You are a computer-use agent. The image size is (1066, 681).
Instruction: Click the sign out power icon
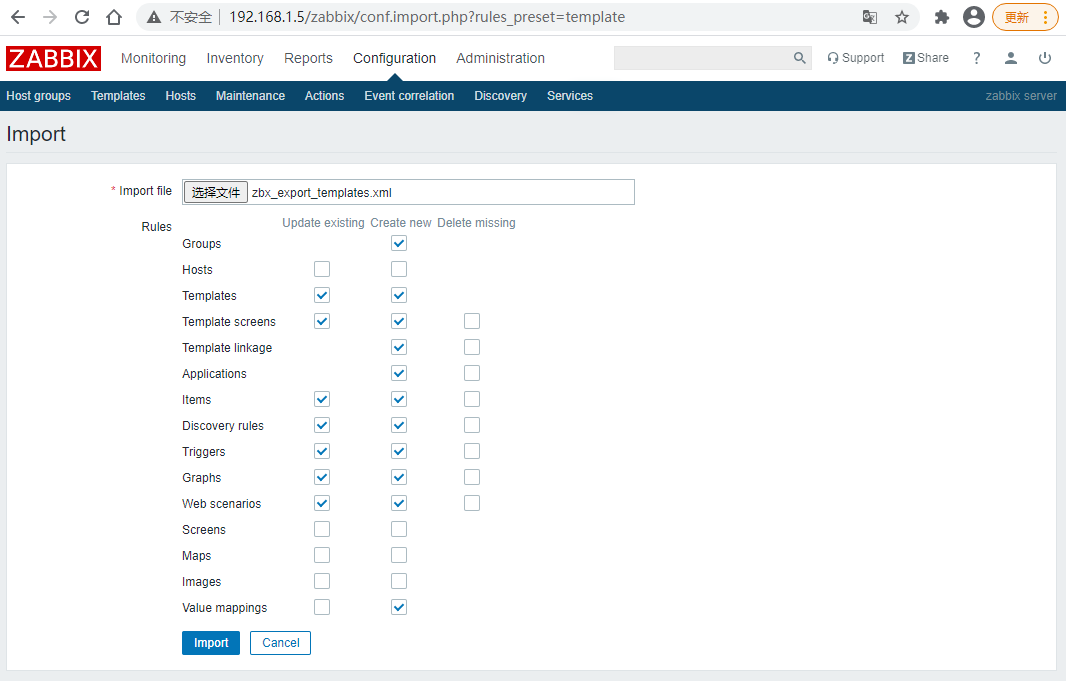point(1045,58)
